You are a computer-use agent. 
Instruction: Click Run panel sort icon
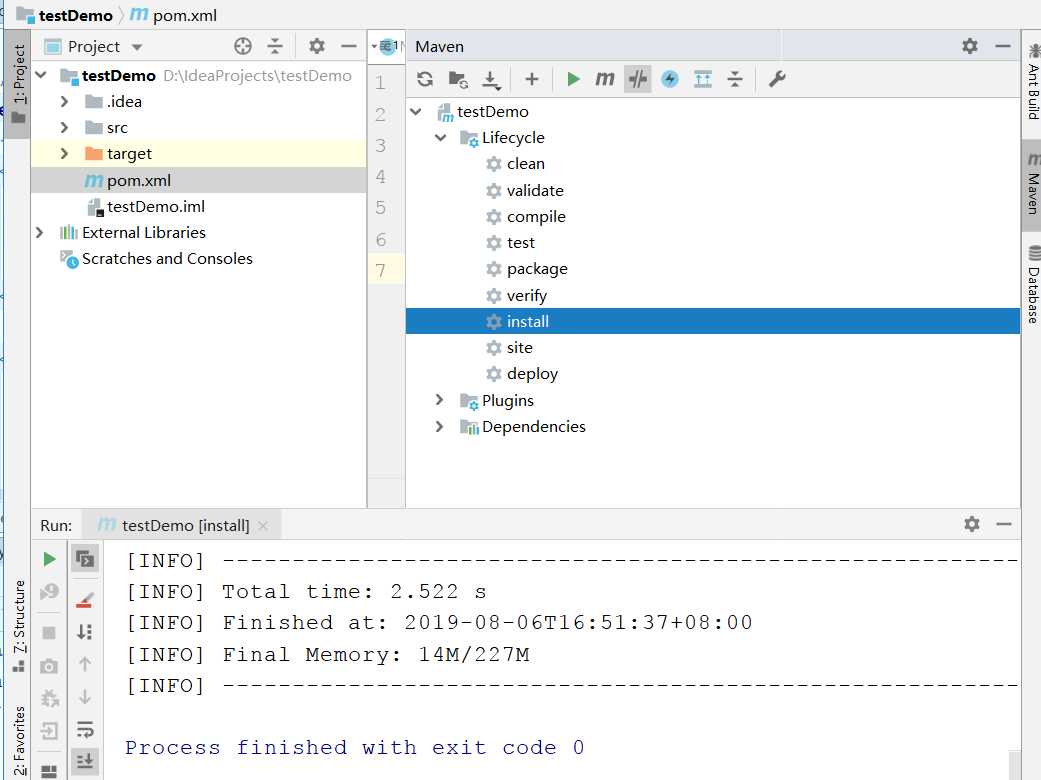(x=85, y=631)
